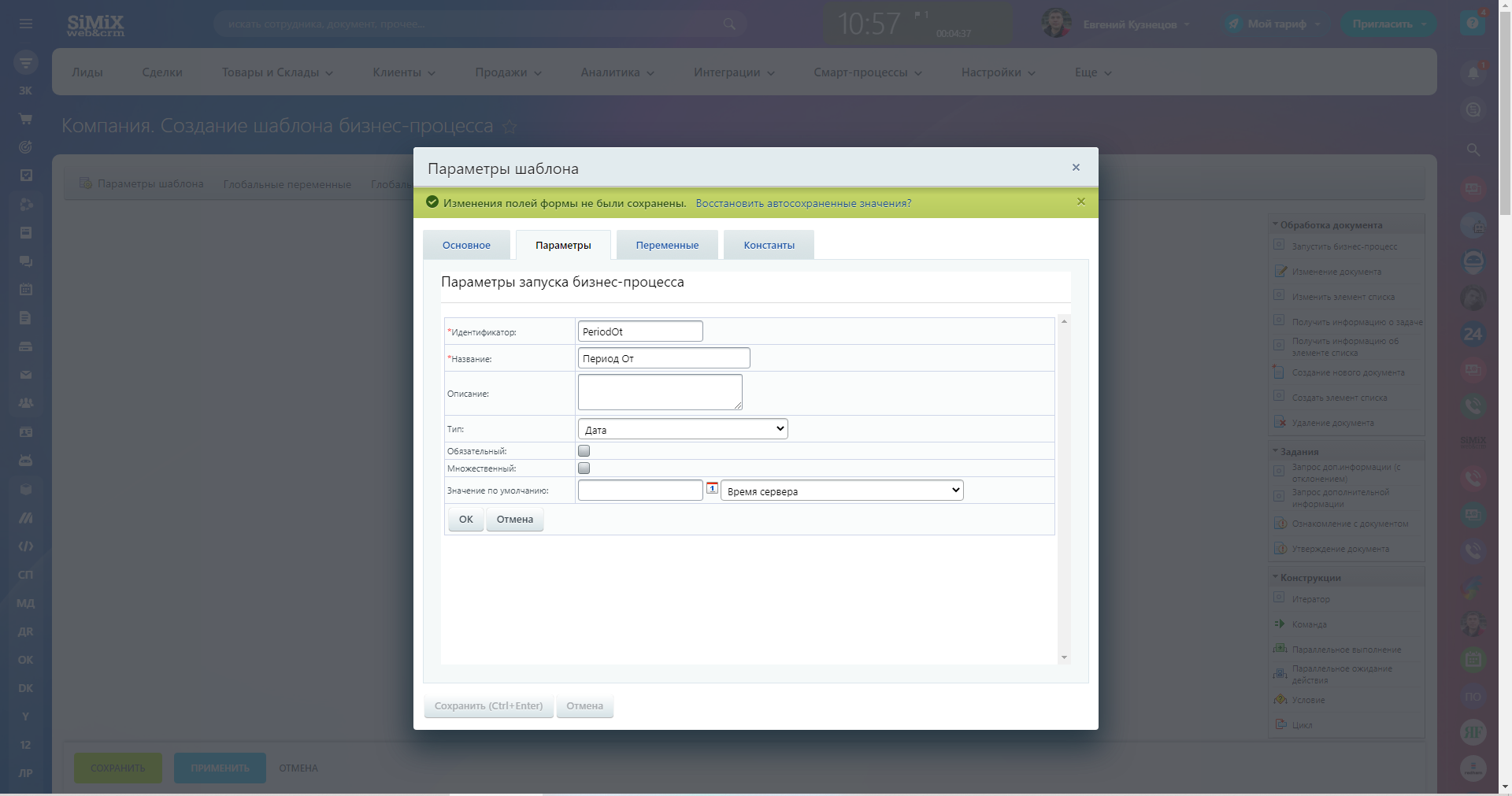Click the help question mark icon
The height and width of the screenshot is (796, 1512).
[x=1472, y=24]
